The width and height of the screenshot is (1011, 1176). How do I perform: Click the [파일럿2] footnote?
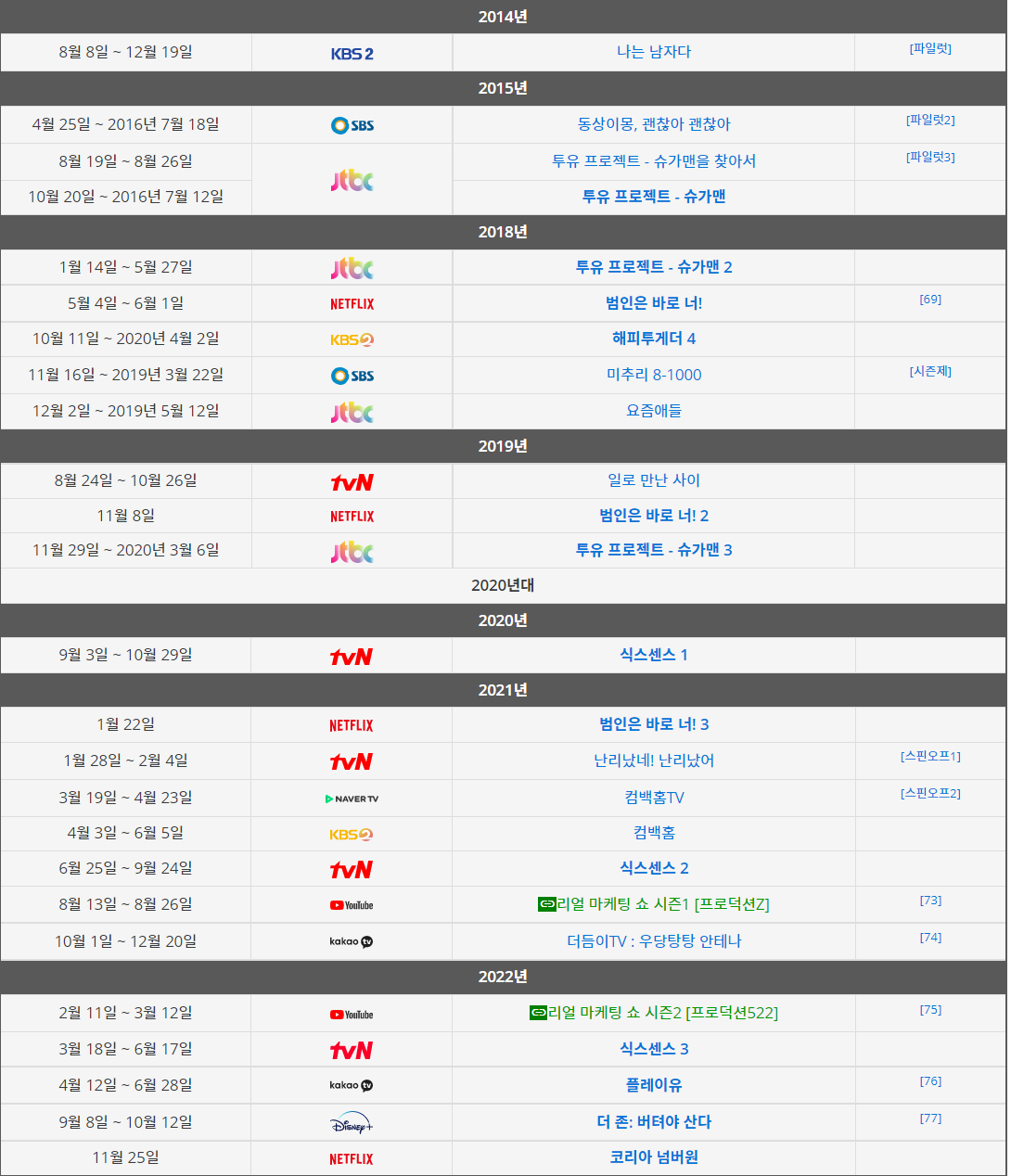coord(930,121)
